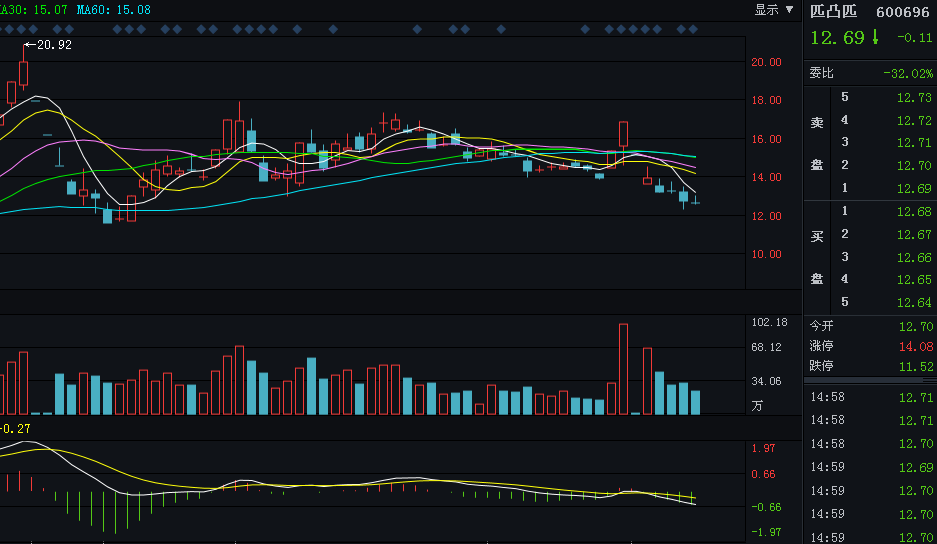Select the 14:59 tick priced 12.69
This screenshot has height=544, width=937.
872,467
